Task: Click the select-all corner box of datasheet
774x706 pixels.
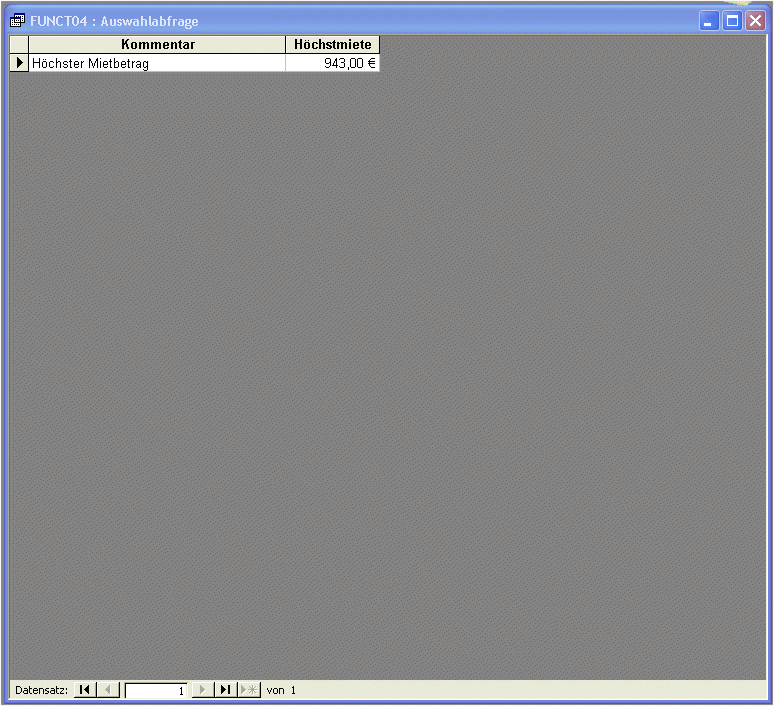Action: point(19,44)
